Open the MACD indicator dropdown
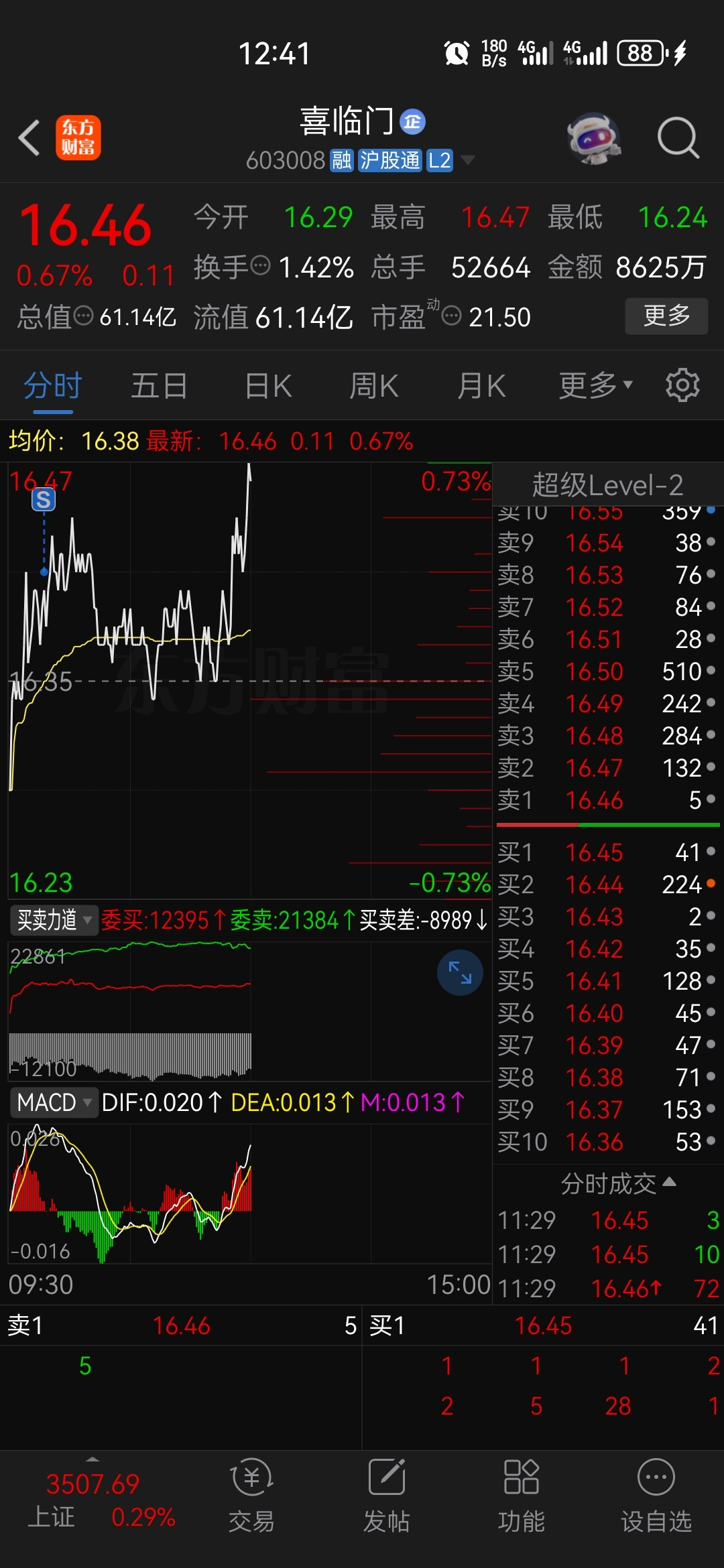 coord(54,1102)
